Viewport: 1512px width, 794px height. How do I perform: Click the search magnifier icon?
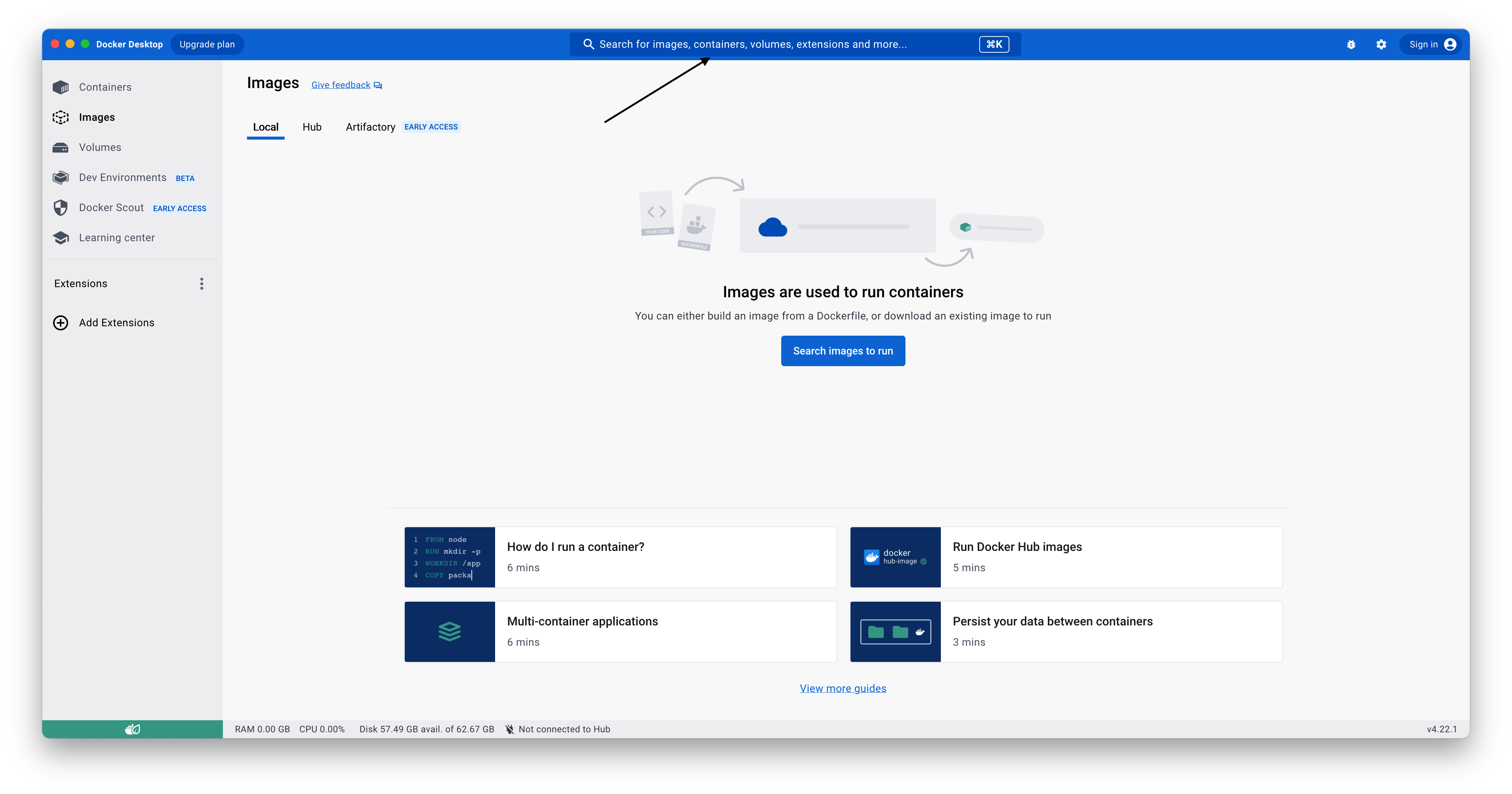coord(588,44)
